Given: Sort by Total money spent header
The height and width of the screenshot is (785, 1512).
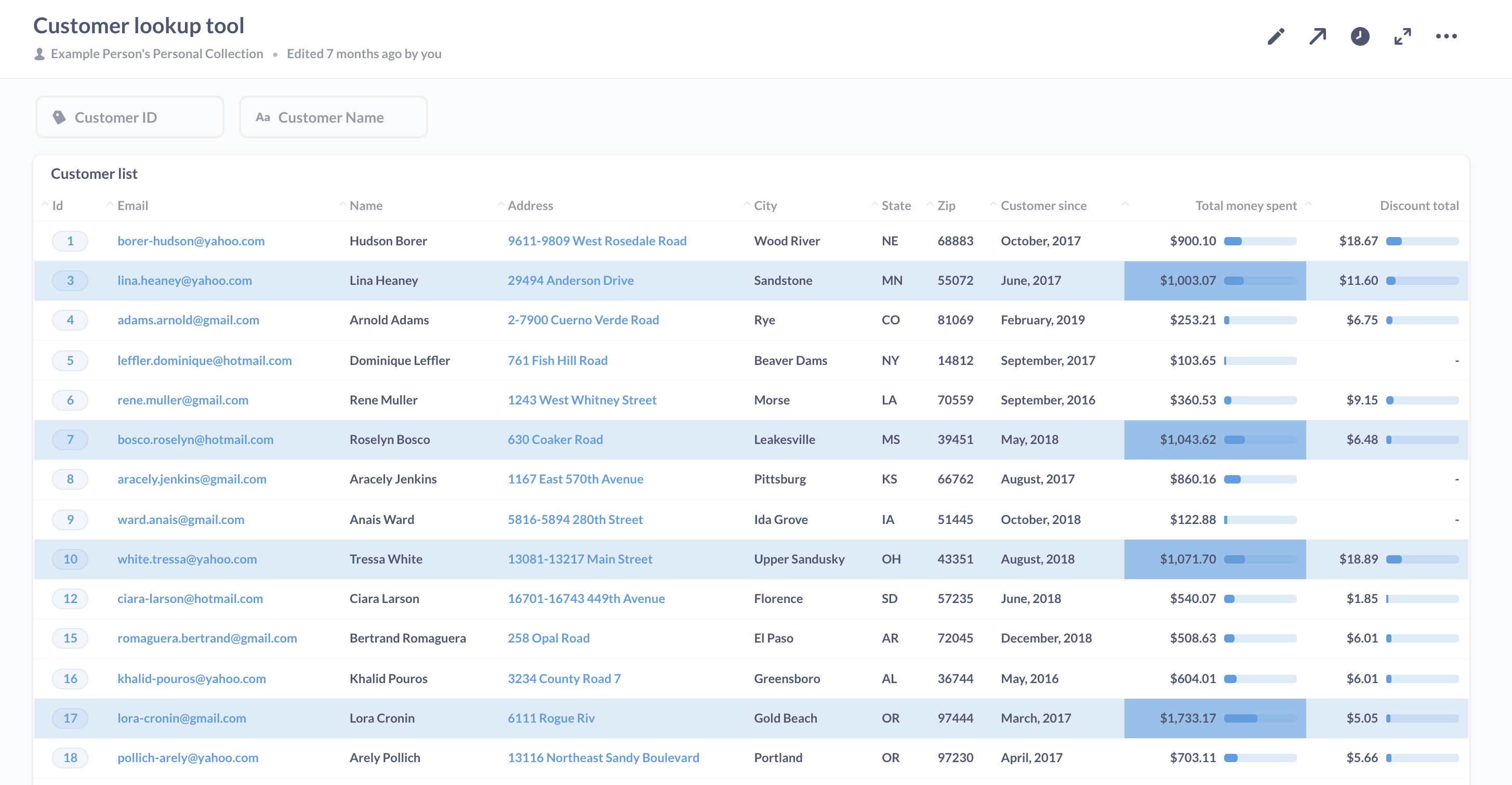Looking at the screenshot, I should (1245, 205).
